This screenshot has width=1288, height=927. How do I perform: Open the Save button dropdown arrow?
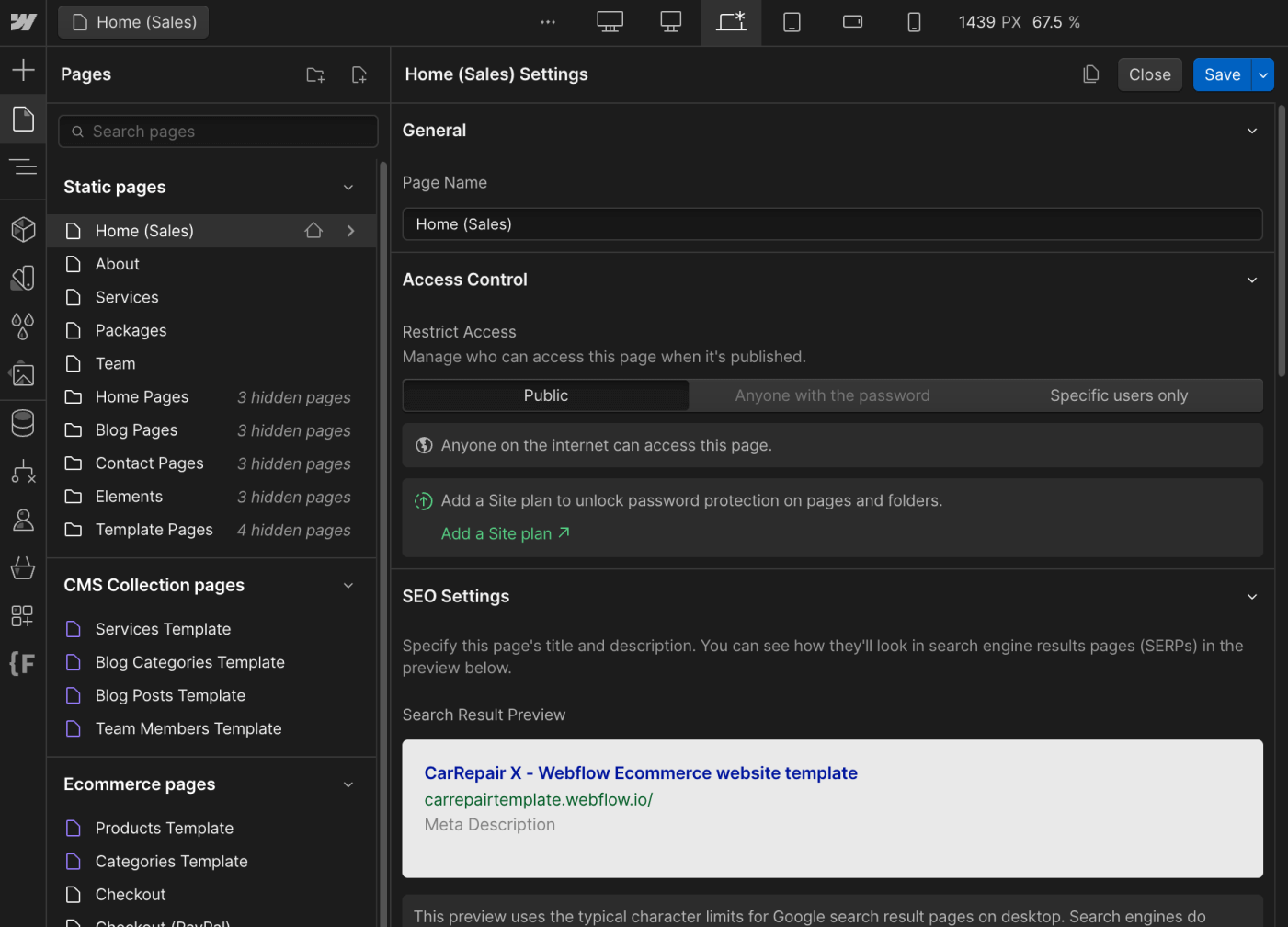(1263, 74)
